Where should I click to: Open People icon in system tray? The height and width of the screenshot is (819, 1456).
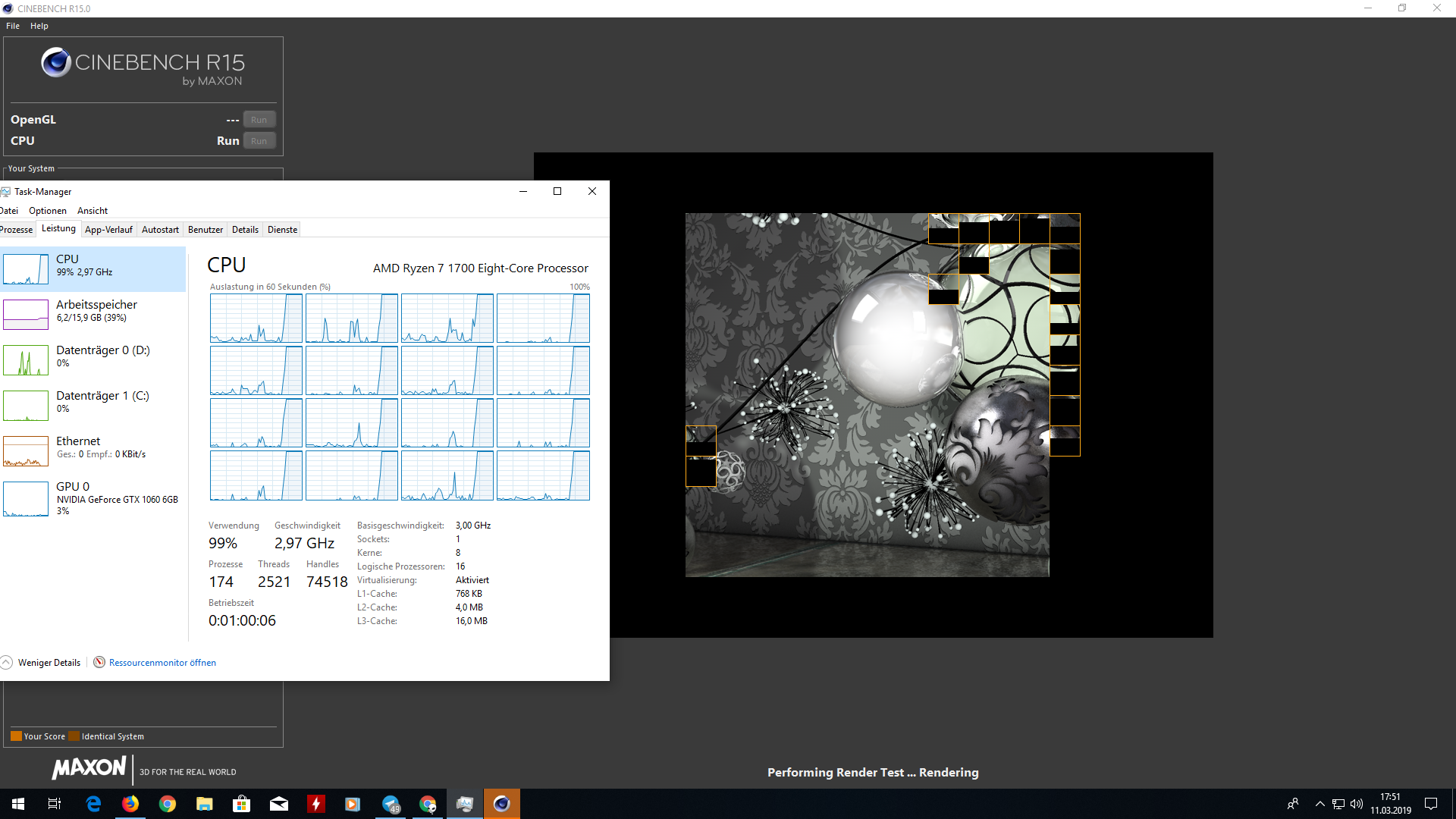point(1293,804)
